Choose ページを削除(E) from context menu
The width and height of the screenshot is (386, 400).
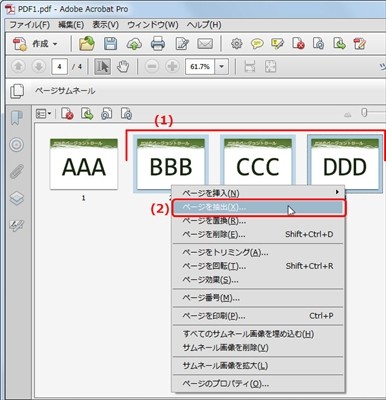(259, 234)
